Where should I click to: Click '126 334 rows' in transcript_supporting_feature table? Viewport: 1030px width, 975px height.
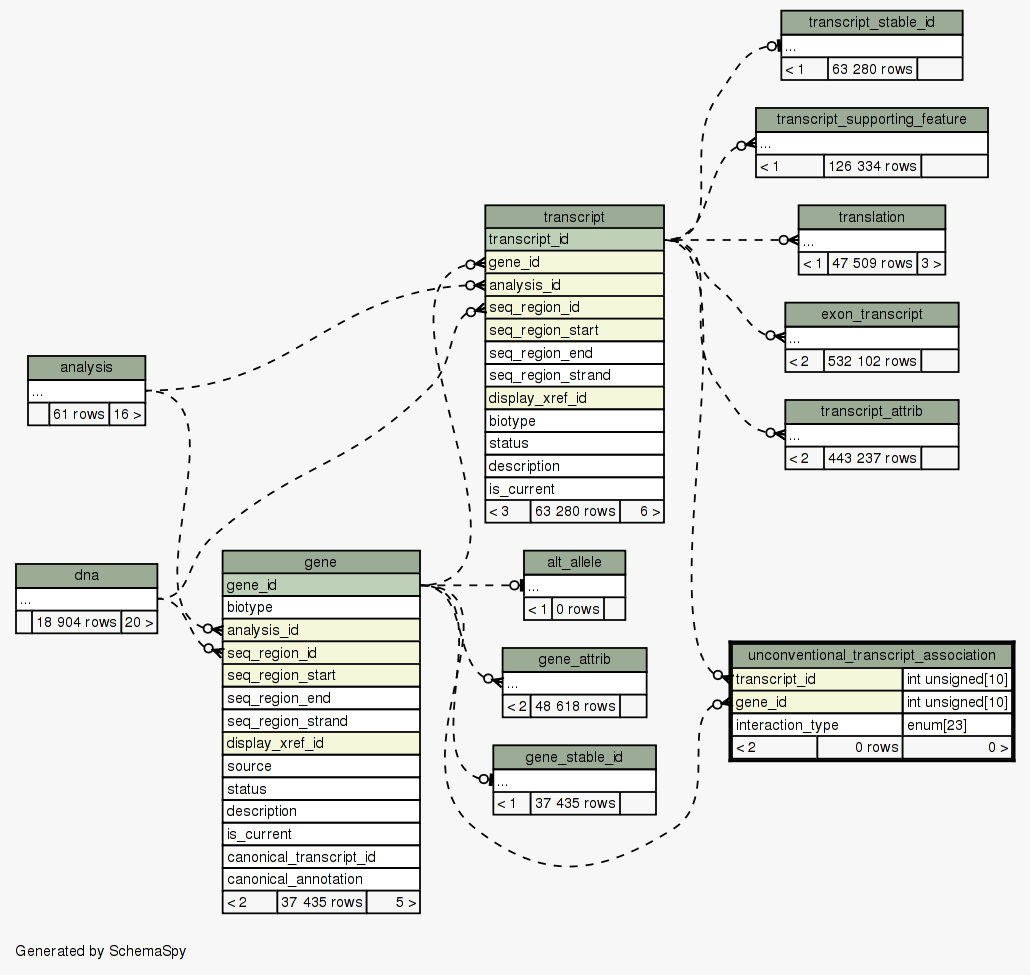(872, 166)
